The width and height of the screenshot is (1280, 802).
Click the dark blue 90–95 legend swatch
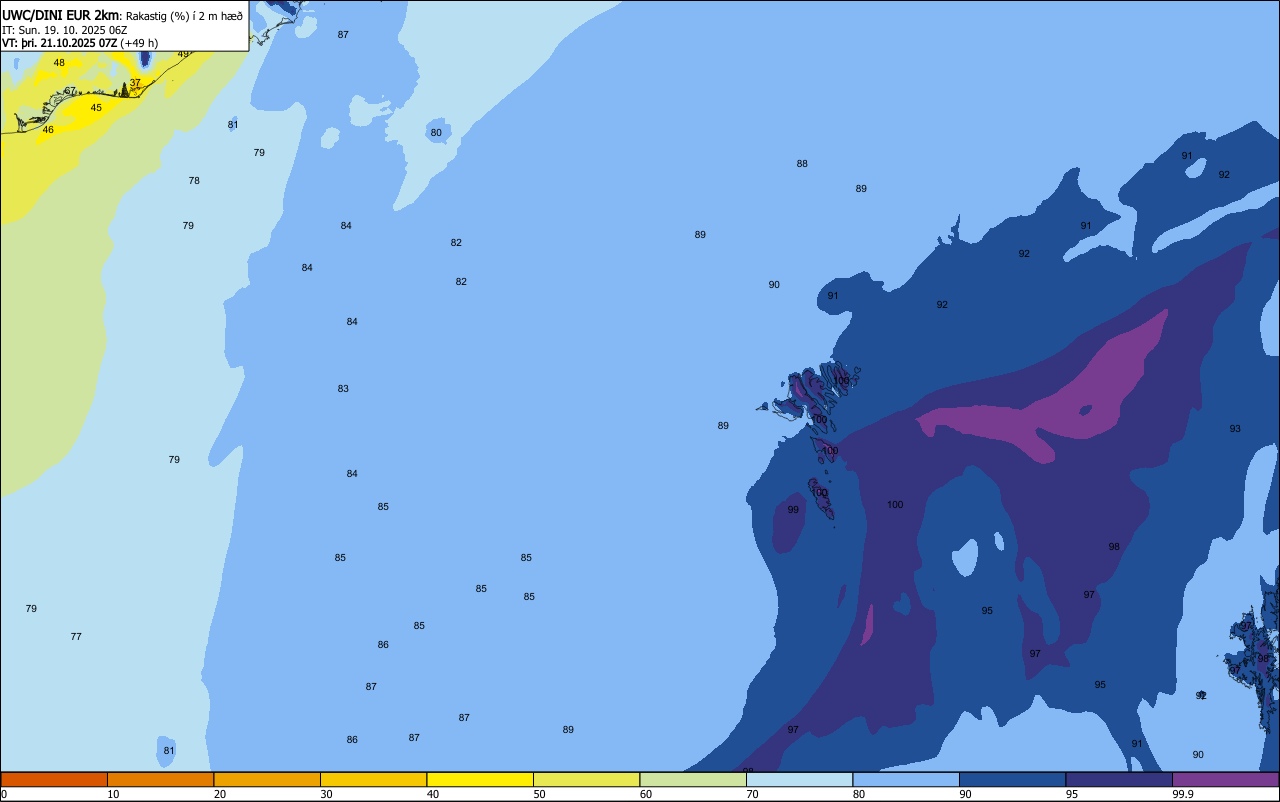(1012, 779)
